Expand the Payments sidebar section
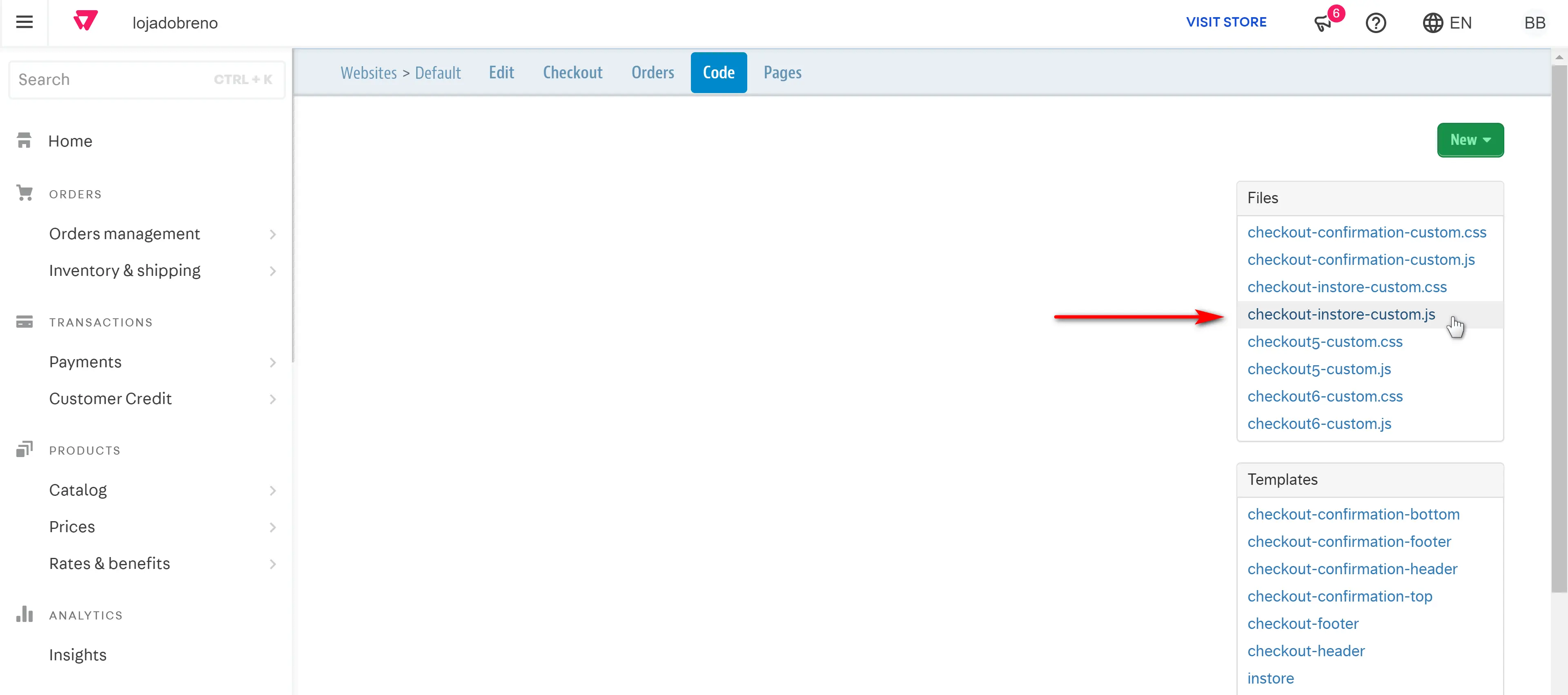Viewport: 1568px width, 695px height. pos(273,362)
